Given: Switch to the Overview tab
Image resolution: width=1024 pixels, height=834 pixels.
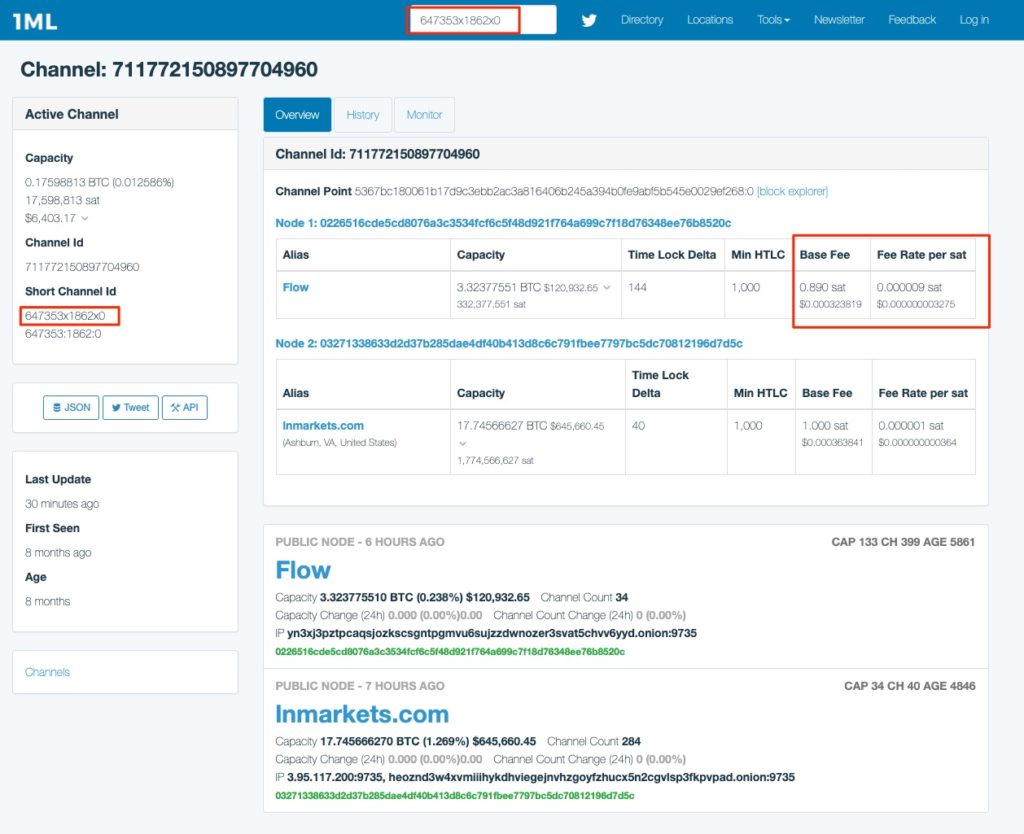Looking at the screenshot, I should pyautogui.click(x=297, y=115).
